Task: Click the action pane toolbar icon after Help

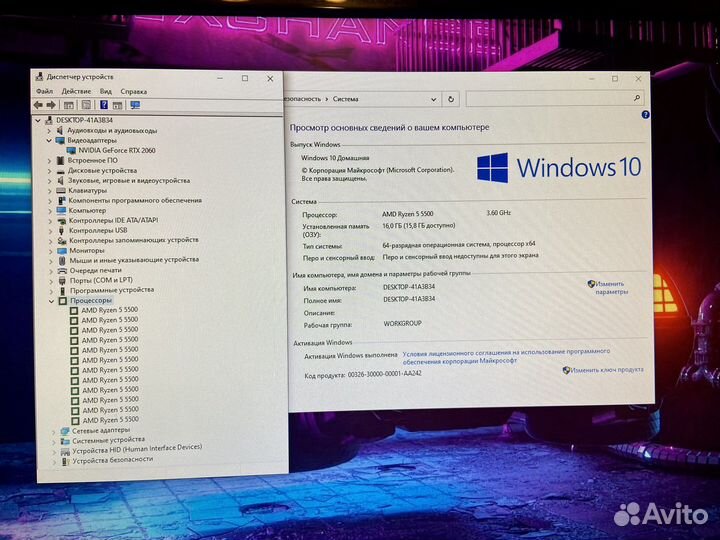Action: (x=118, y=105)
